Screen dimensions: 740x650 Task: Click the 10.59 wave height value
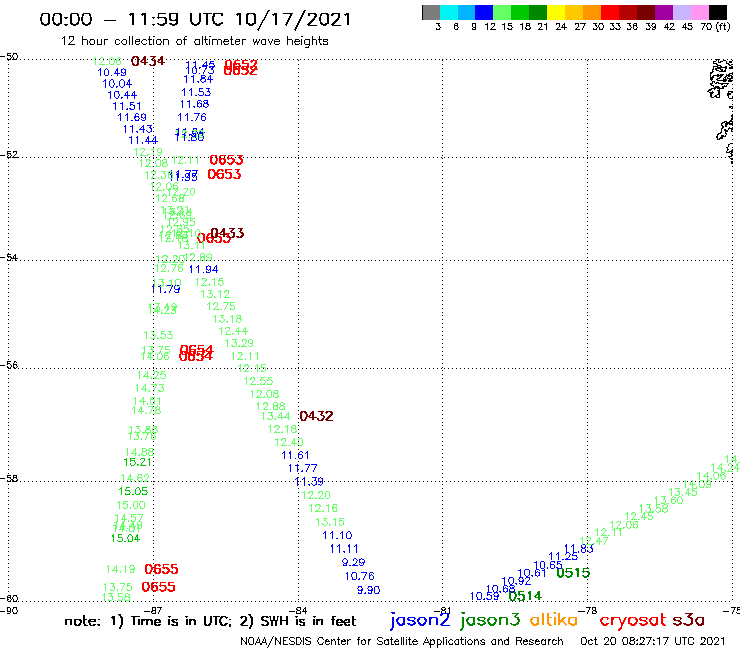485,596
